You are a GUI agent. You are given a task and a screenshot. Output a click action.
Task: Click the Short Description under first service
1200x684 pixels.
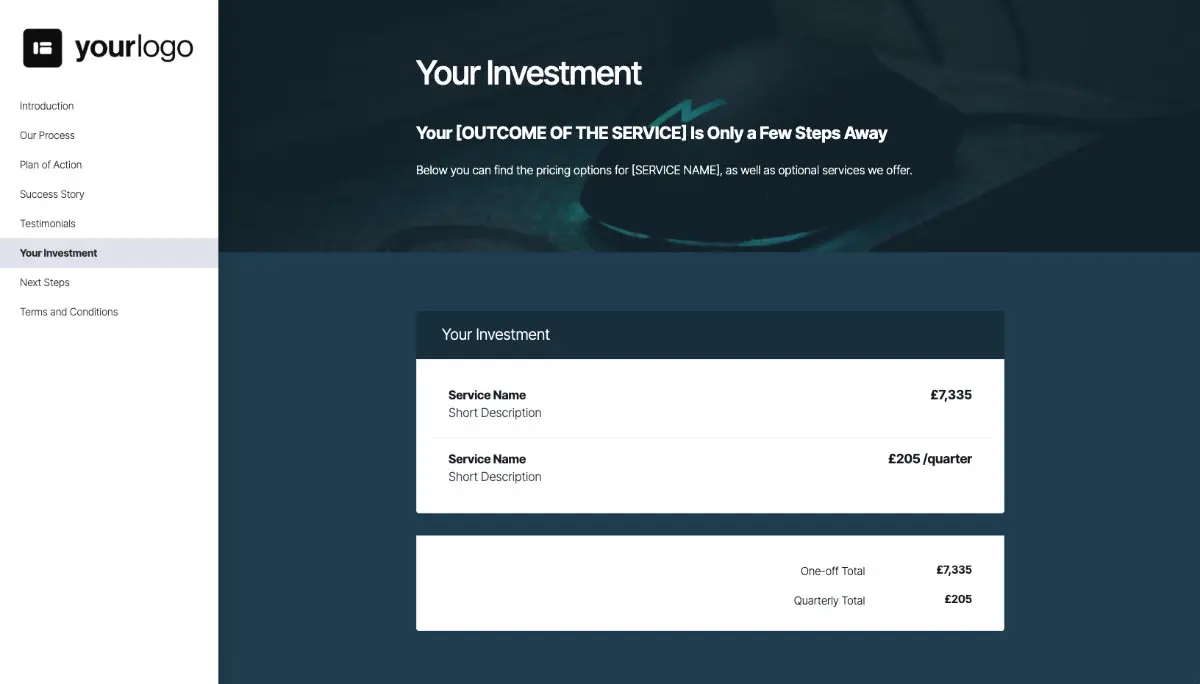tap(495, 412)
